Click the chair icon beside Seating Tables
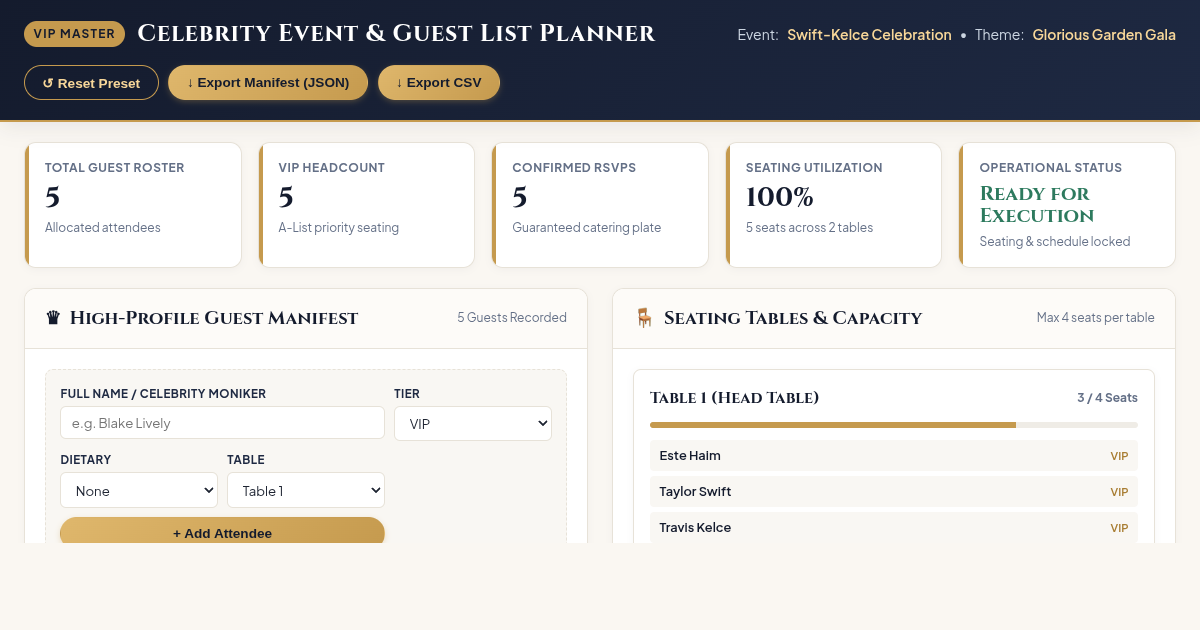Viewport: 1200px width, 630px height. pyautogui.click(x=644, y=318)
